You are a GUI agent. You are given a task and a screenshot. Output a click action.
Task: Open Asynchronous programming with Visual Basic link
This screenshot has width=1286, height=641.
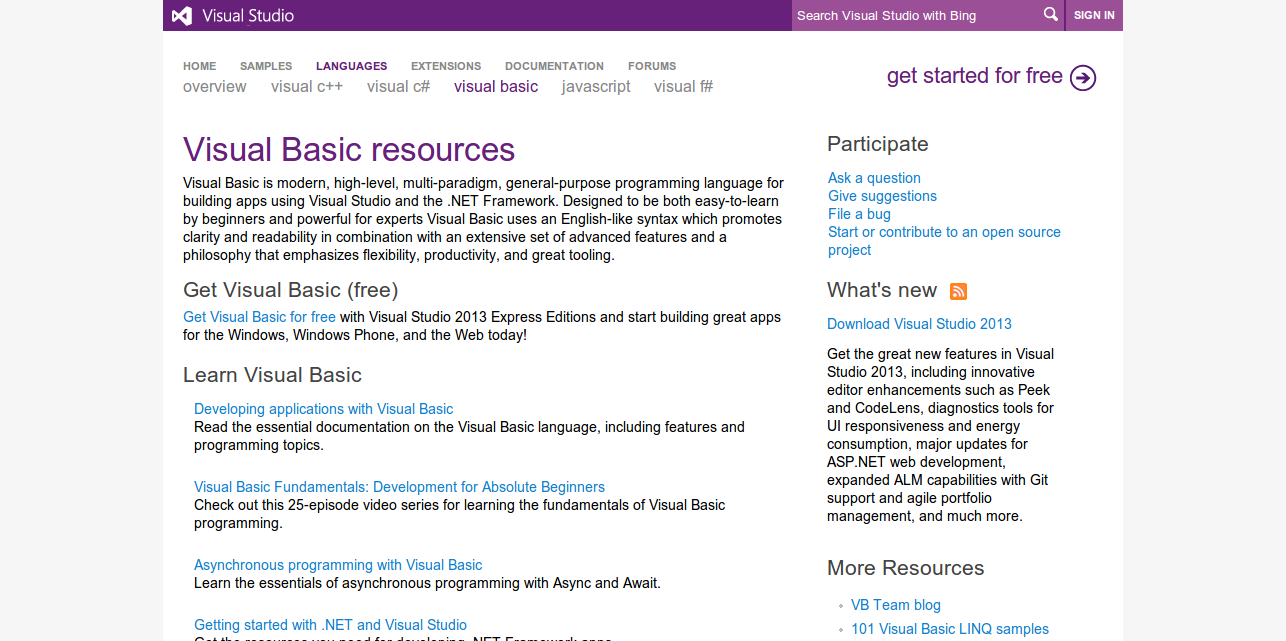pyautogui.click(x=338, y=565)
